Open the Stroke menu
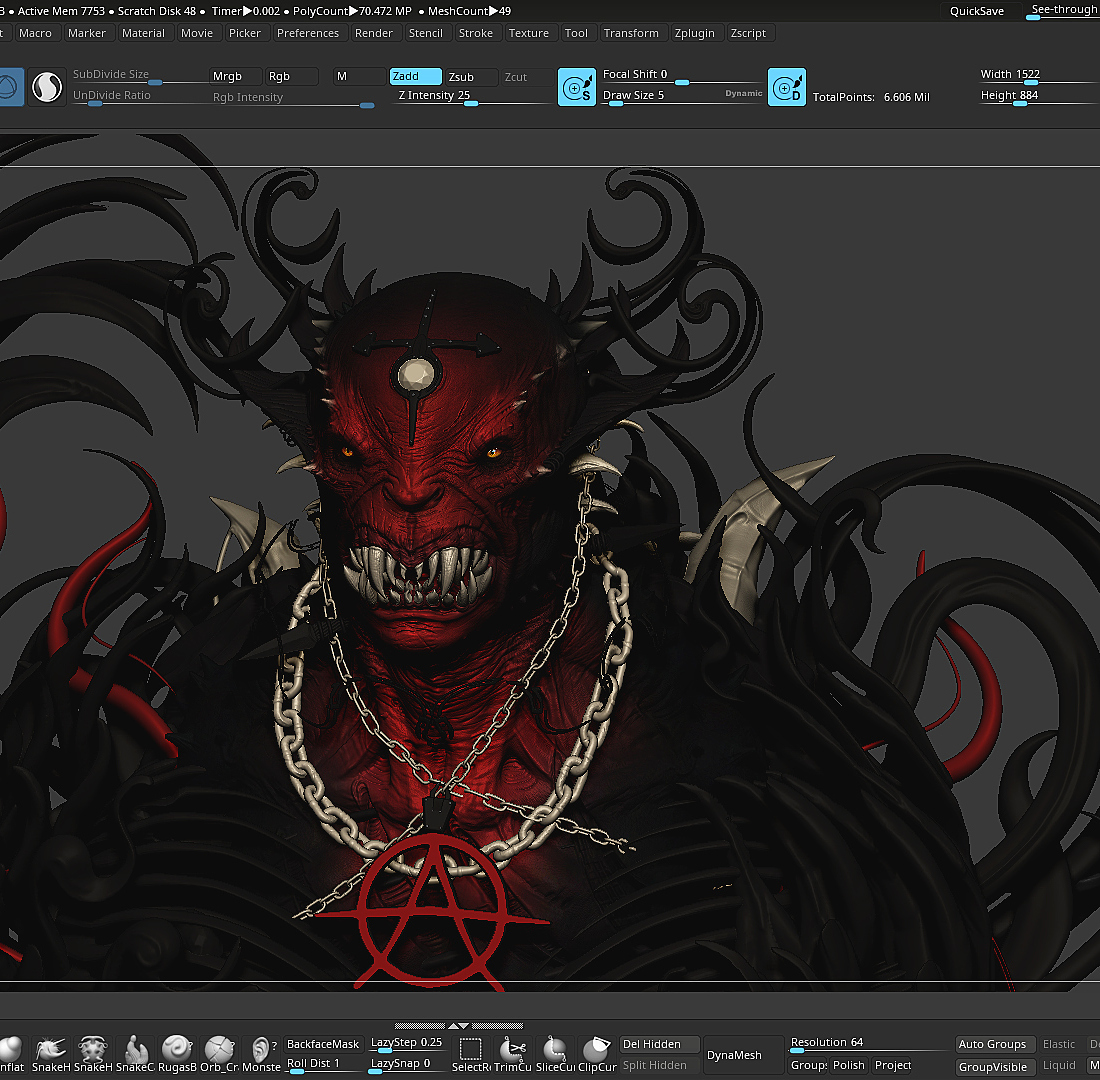Image resolution: width=1100 pixels, height=1080 pixels. point(476,33)
